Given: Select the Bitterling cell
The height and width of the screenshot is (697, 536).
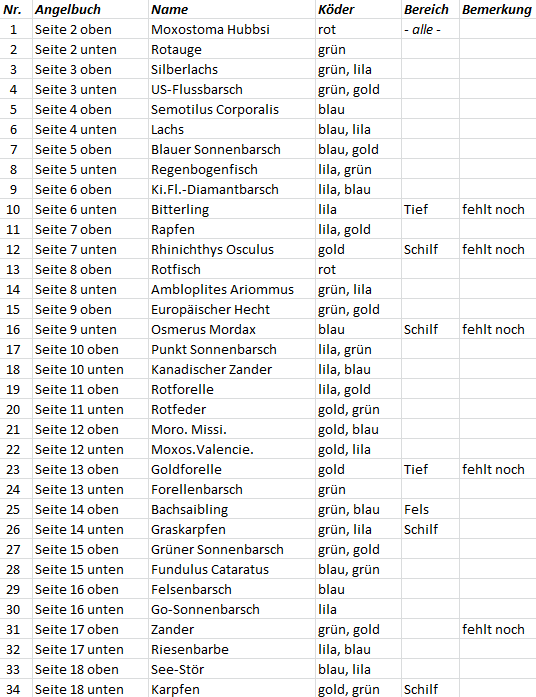Looking at the screenshot, I should (232, 209).
